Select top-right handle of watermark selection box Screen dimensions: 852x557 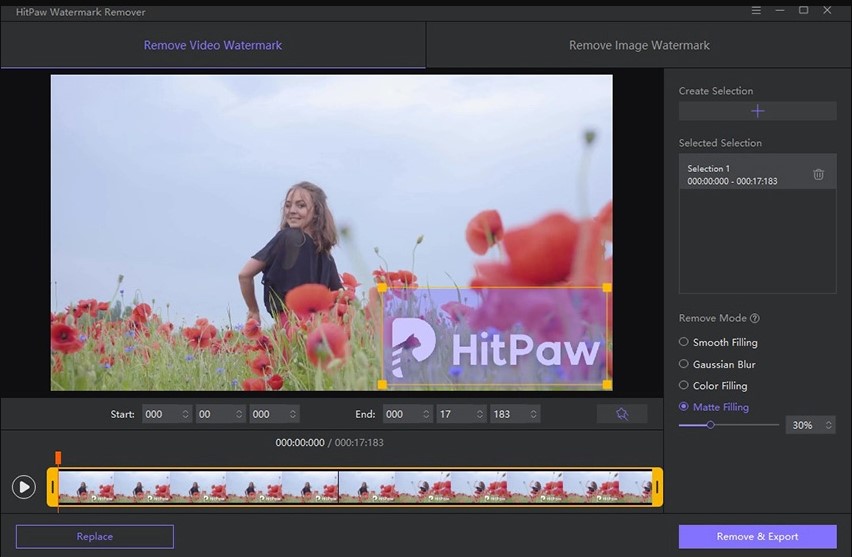(x=607, y=287)
